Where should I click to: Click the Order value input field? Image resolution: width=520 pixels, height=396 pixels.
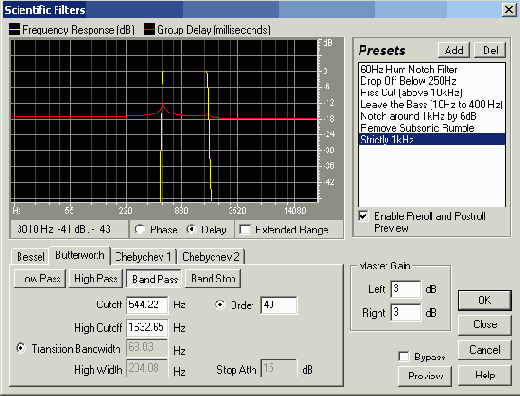coord(279,305)
